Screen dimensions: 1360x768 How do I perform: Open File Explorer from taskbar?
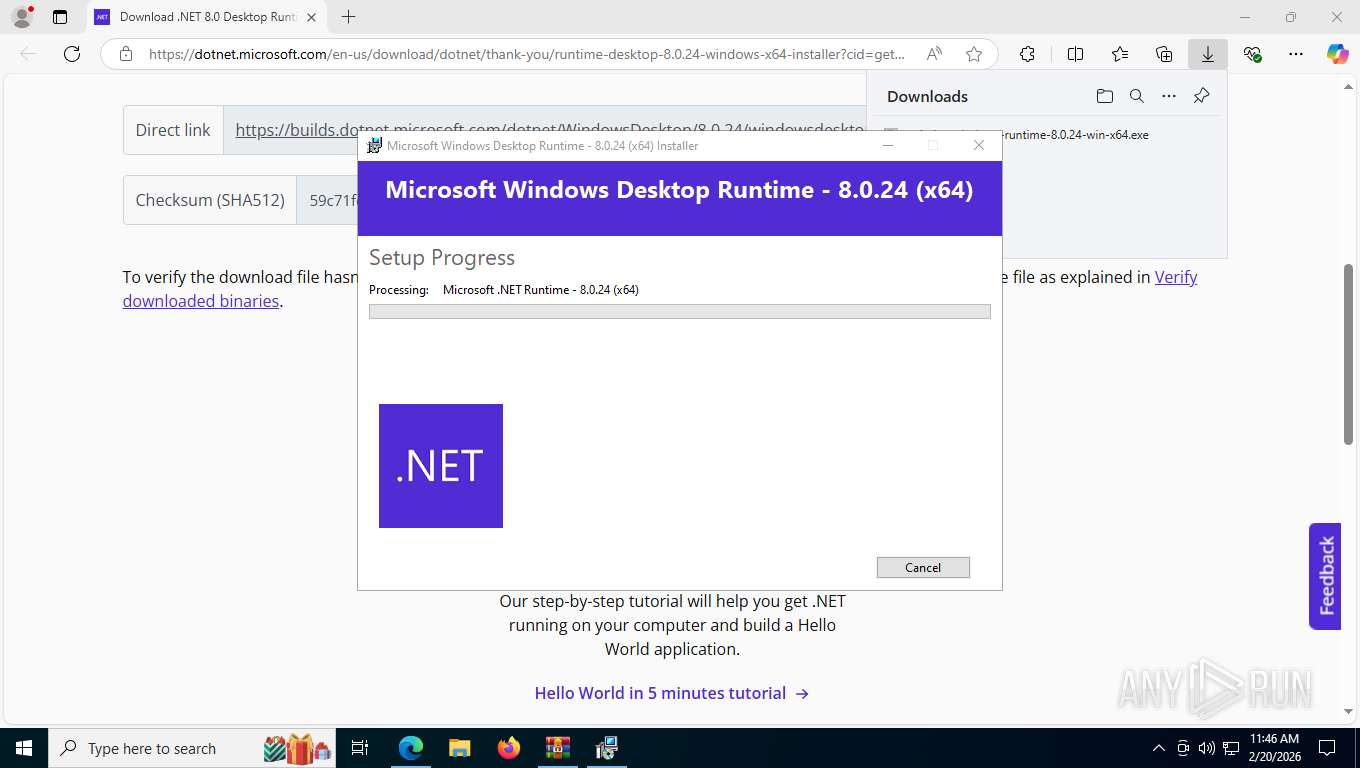pyautogui.click(x=459, y=748)
